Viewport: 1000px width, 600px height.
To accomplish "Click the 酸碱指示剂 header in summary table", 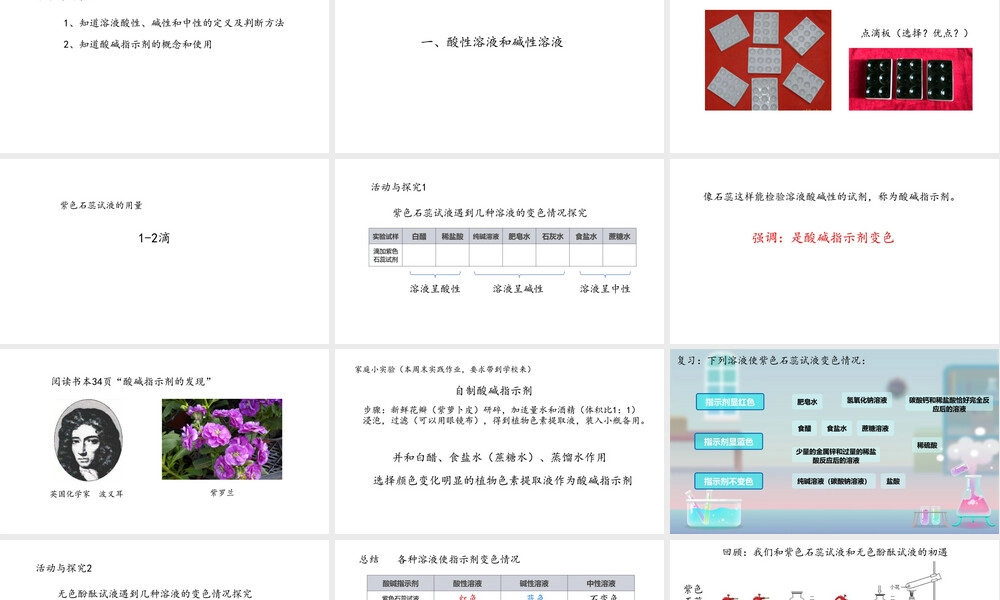I will pyautogui.click(x=401, y=583).
